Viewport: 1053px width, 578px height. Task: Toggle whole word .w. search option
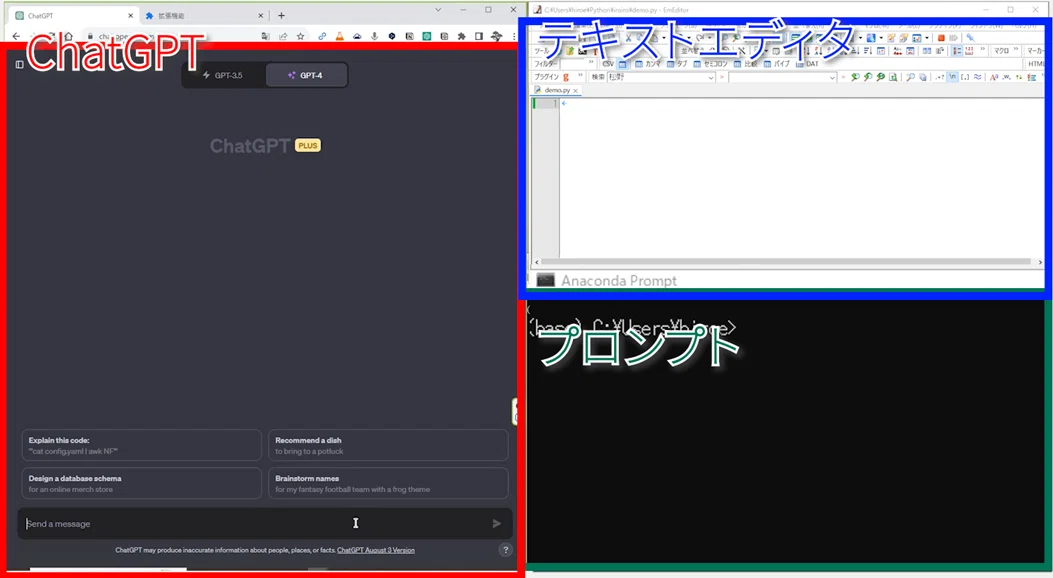point(1006,77)
